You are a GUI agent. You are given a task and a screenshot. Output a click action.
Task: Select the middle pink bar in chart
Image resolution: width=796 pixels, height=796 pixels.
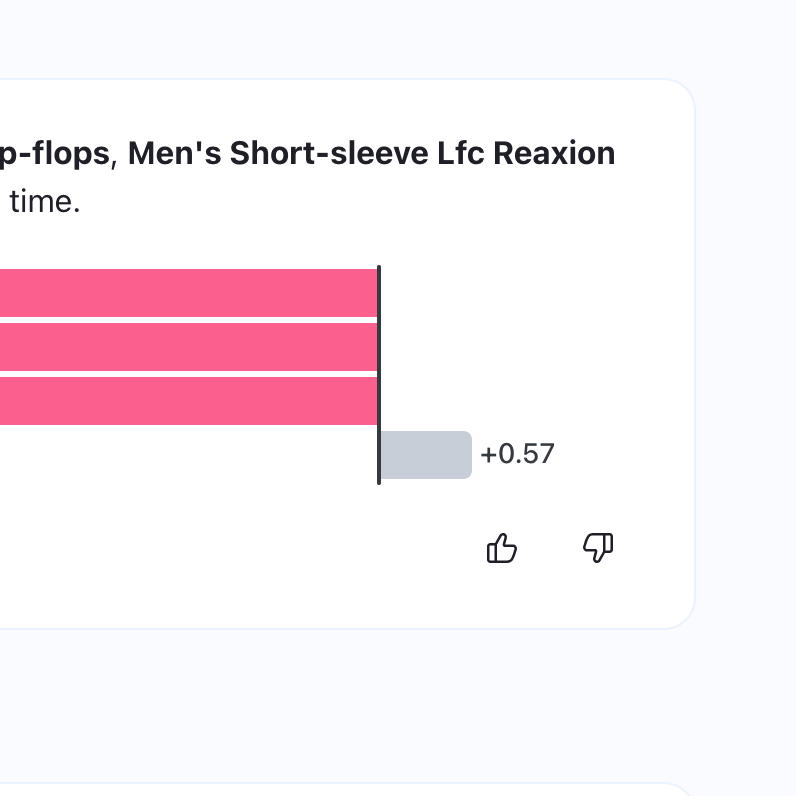tap(188, 346)
